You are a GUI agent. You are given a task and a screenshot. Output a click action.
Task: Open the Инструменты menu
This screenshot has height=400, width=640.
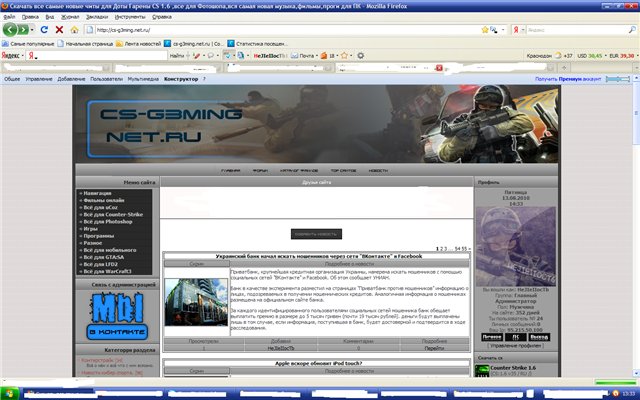tap(130, 17)
